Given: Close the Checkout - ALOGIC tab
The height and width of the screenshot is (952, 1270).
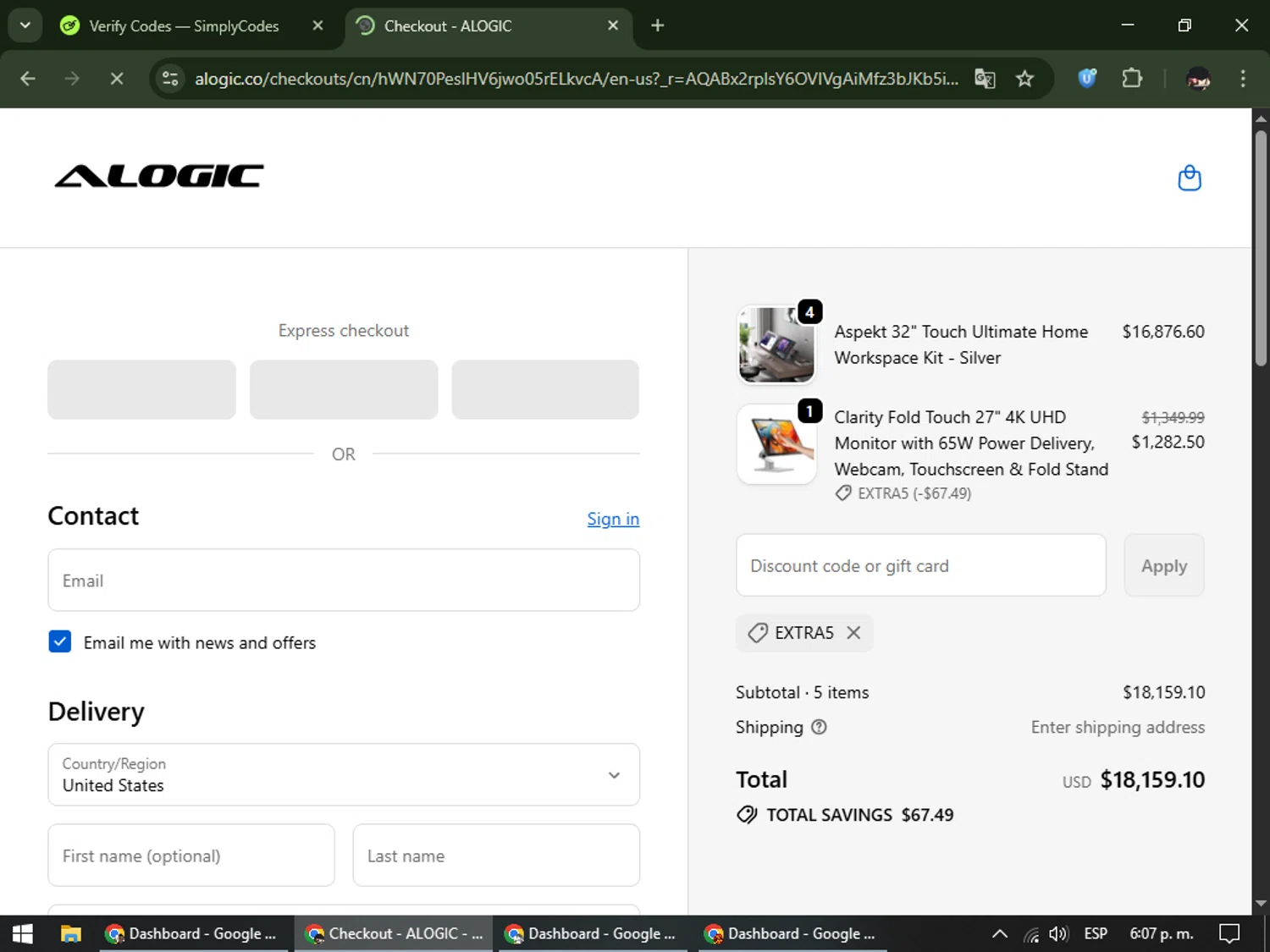Looking at the screenshot, I should coord(613,25).
